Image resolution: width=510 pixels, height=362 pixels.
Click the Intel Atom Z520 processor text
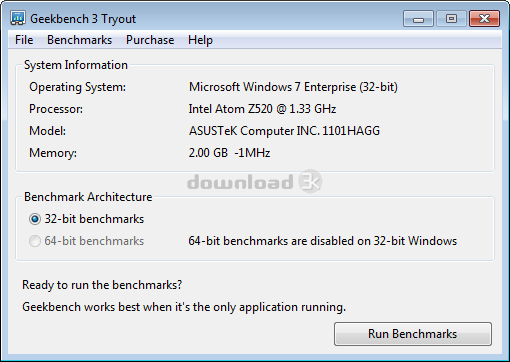point(262,109)
